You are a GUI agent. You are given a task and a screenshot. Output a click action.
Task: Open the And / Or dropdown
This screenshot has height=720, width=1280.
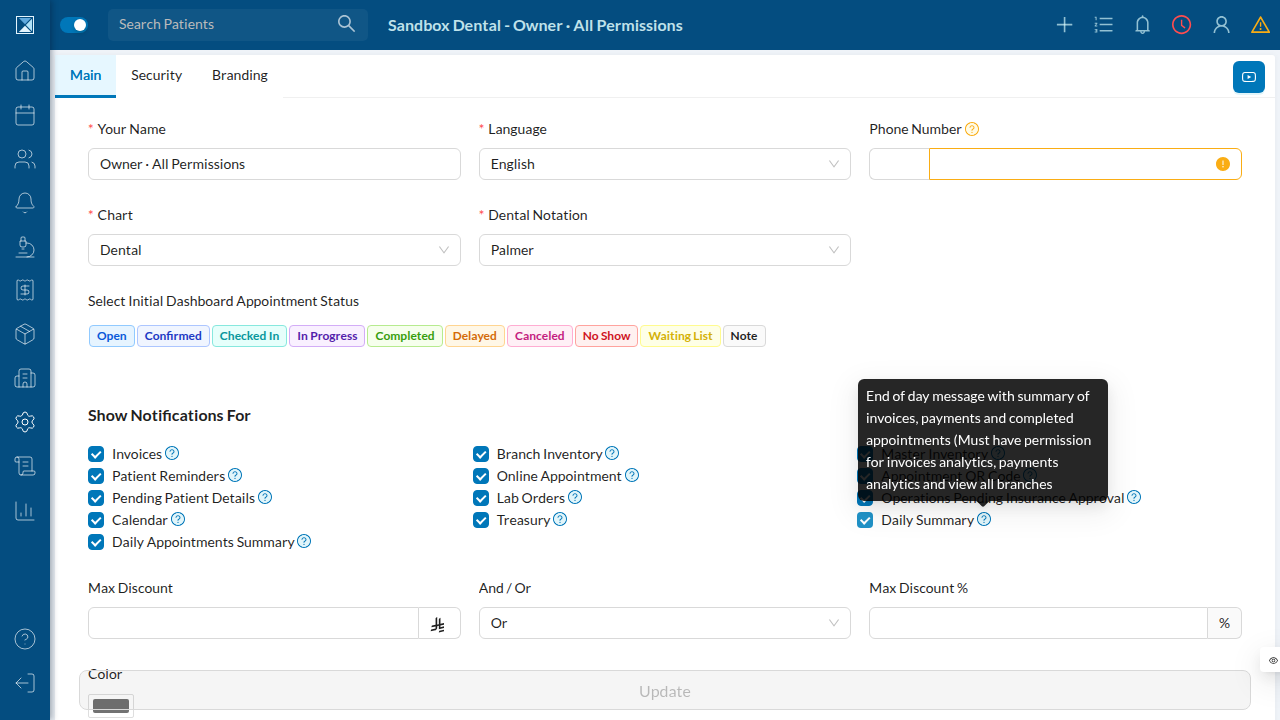click(x=665, y=623)
